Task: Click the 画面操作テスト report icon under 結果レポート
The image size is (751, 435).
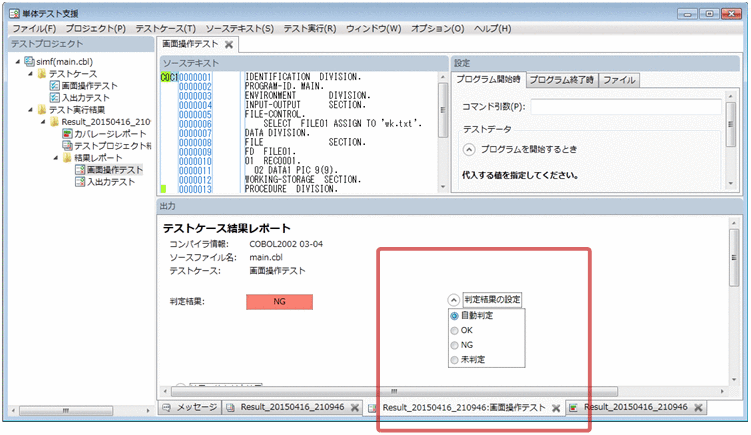Action: click(80, 170)
